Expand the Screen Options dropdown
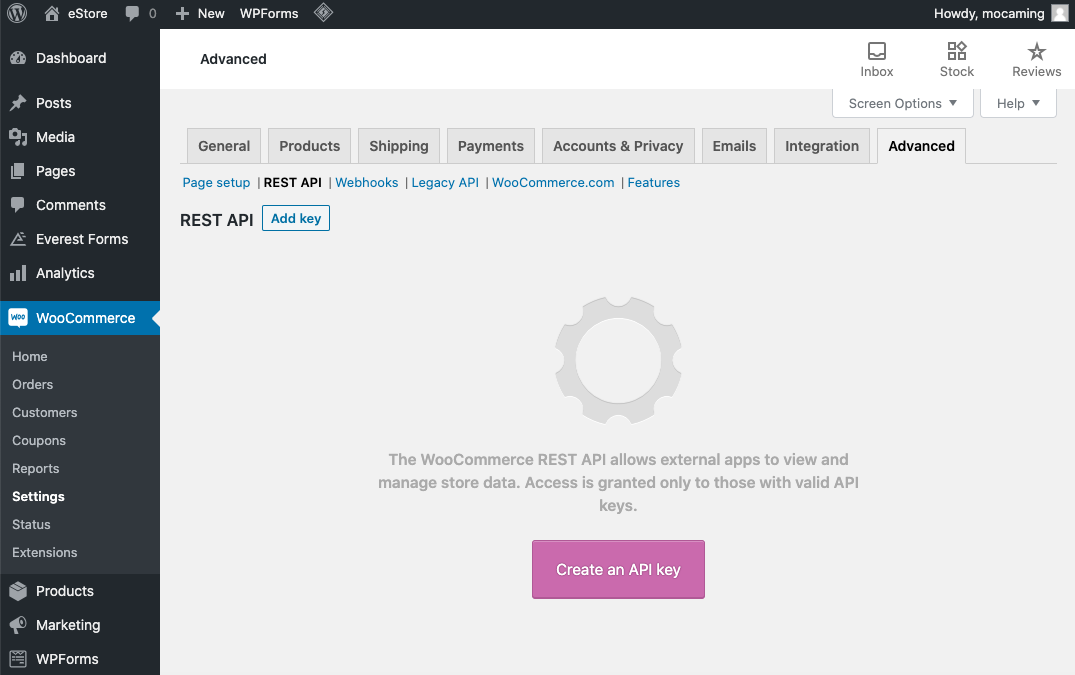Viewport: 1075px width, 675px height. (x=902, y=103)
